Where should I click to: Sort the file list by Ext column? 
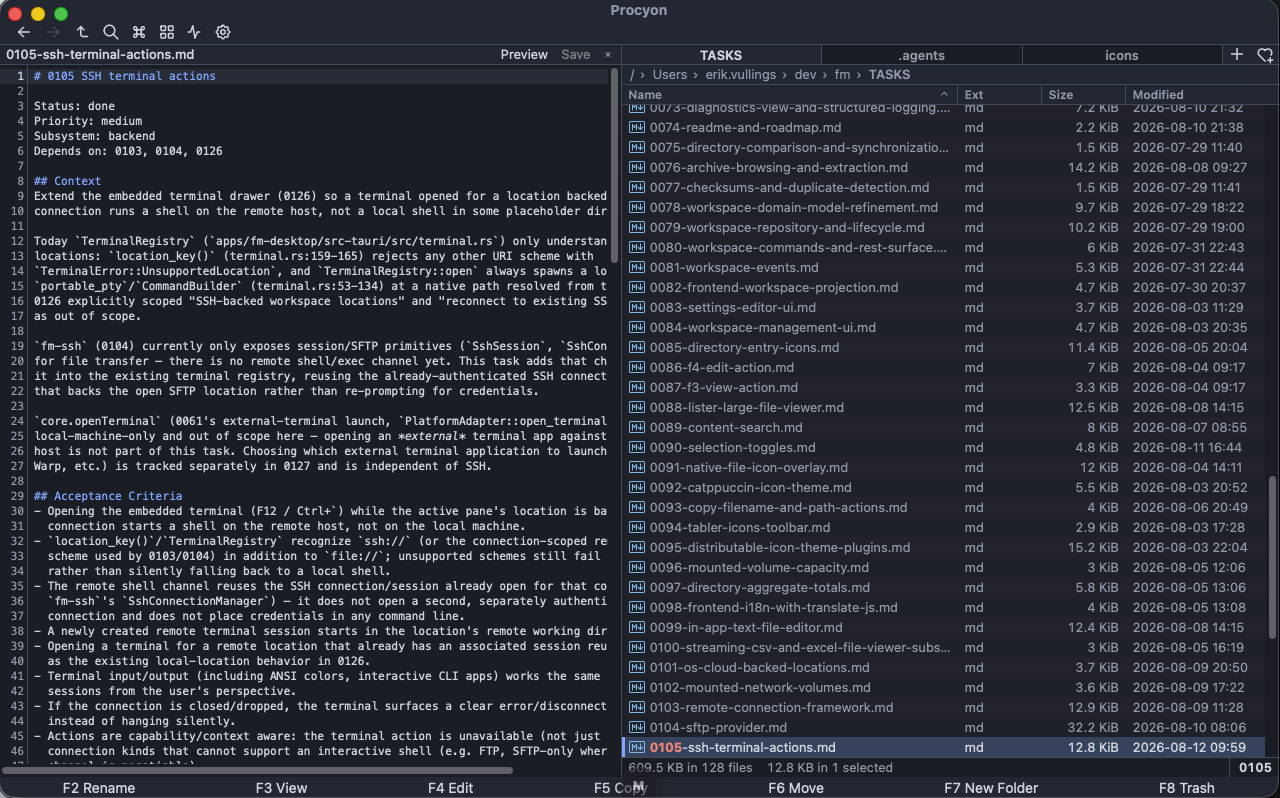(998, 95)
